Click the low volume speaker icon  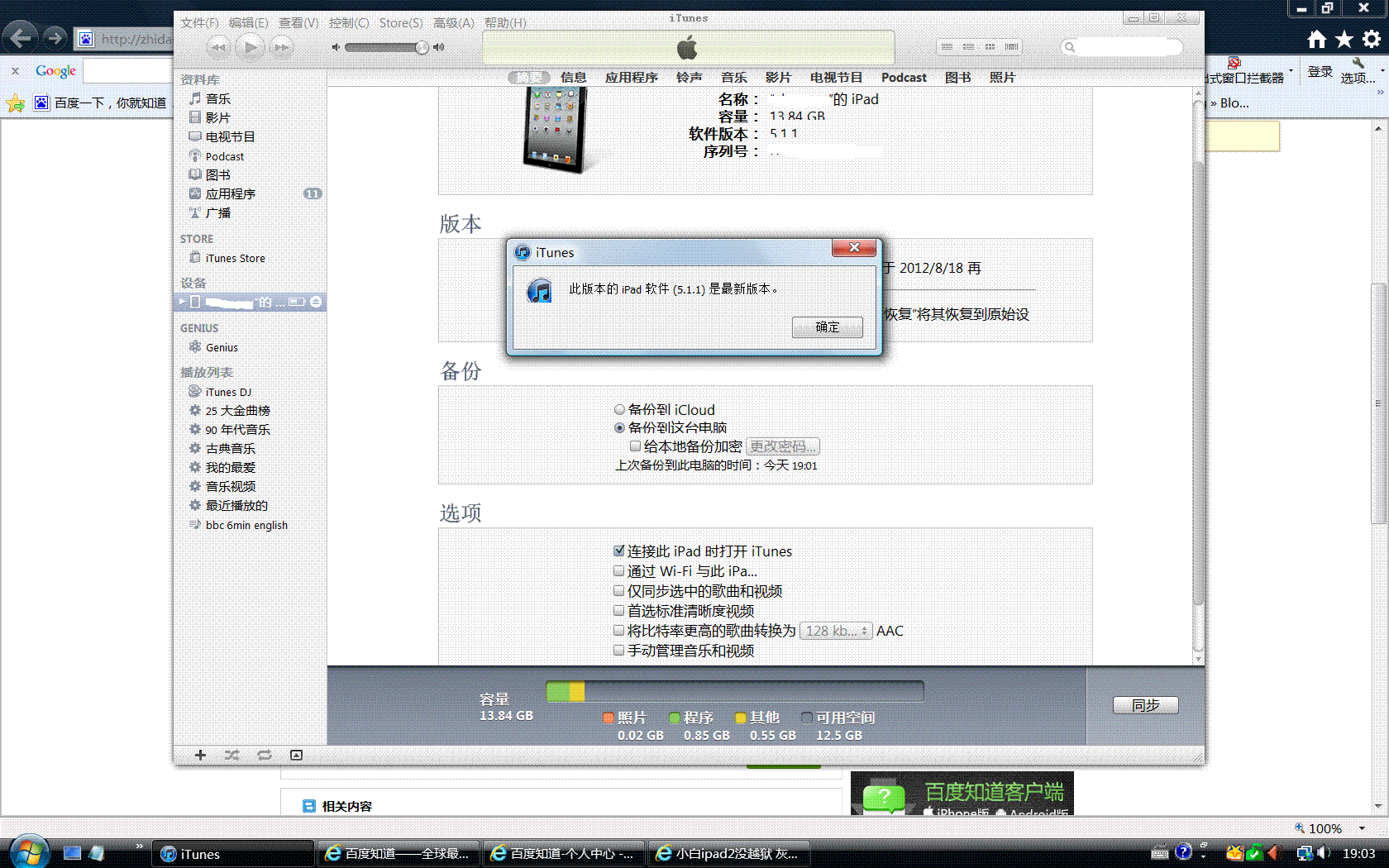[x=336, y=47]
